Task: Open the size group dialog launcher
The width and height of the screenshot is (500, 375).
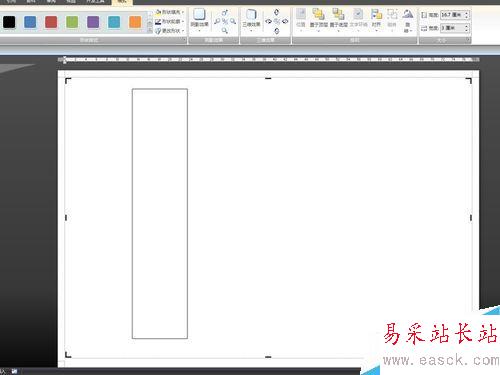Action: coord(468,40)
